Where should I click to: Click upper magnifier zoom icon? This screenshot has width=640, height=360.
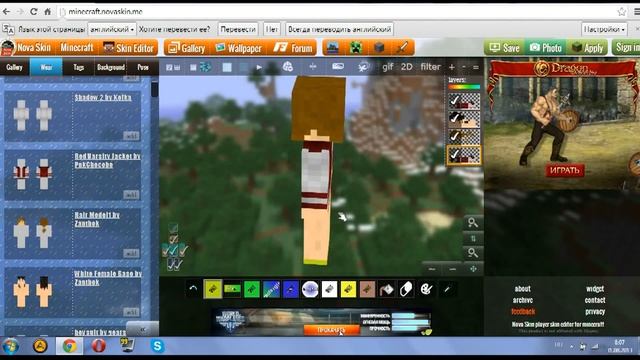[473, 223]
